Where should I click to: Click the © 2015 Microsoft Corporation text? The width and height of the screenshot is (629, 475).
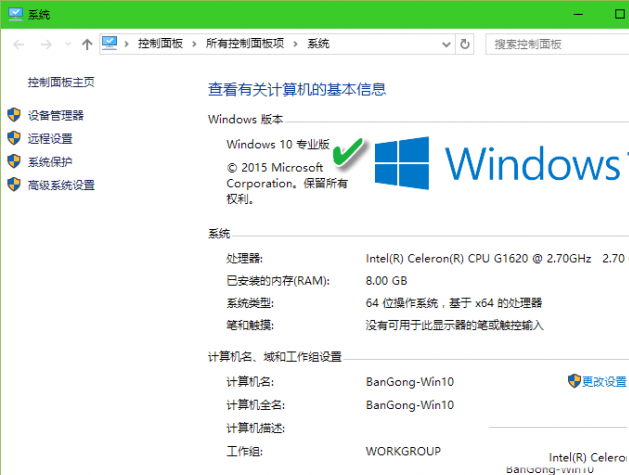(287, 183)
